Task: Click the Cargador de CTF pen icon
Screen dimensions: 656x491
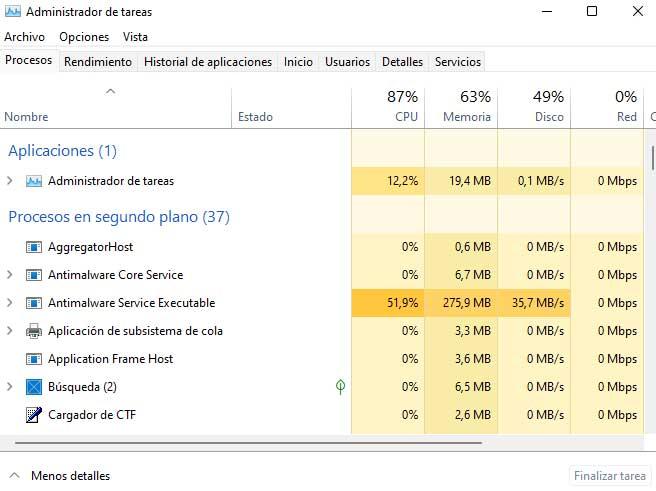Action: (x=34, y=415)
